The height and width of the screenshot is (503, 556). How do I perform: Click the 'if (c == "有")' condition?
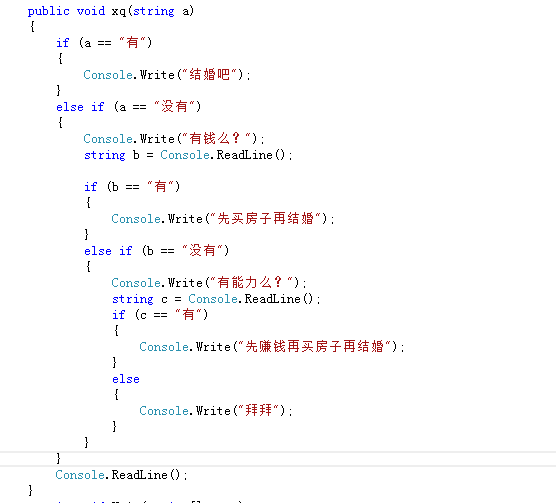click(x=160, y=314)
